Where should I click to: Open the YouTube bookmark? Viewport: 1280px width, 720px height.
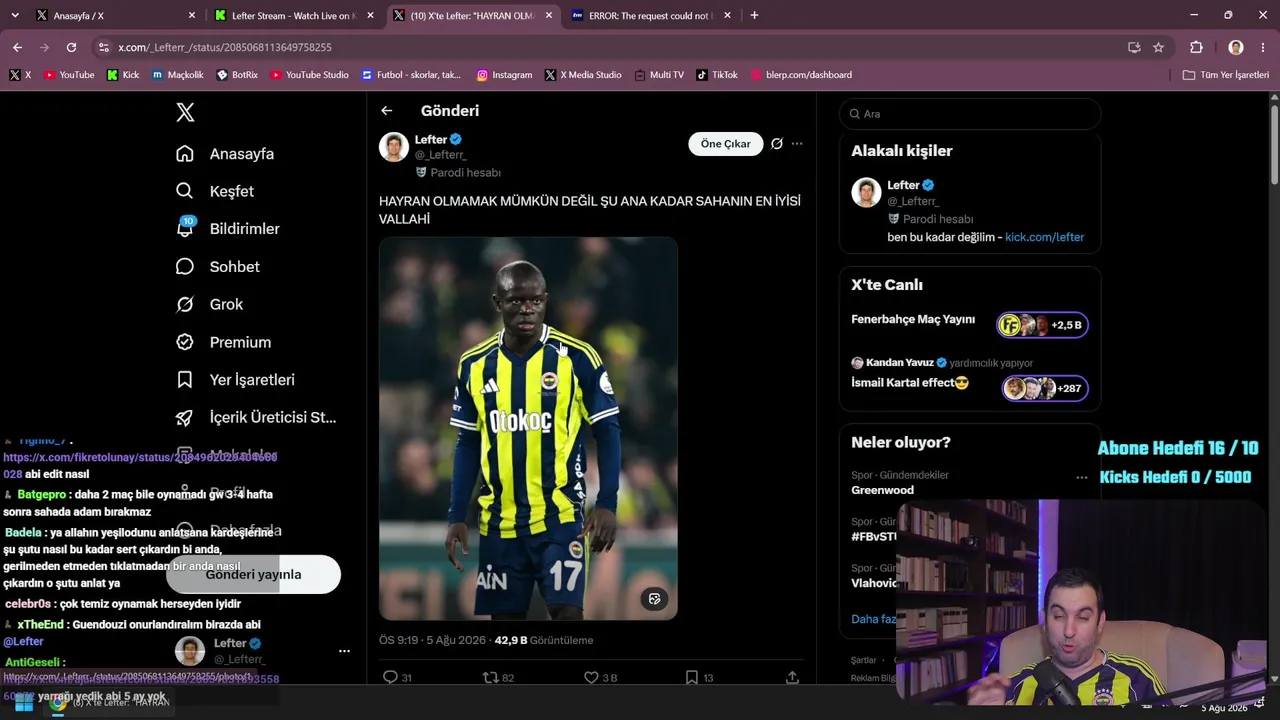pyautogui.click(x=69, y=75)
